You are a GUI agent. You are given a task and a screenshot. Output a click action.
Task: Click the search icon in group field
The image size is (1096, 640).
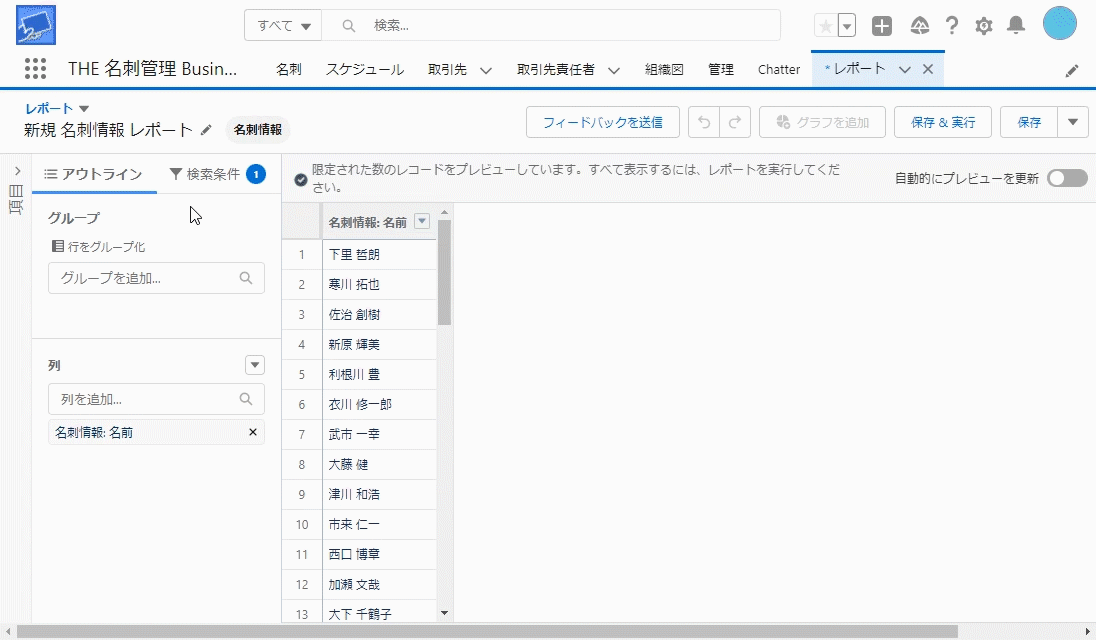pyautogui.click(x=246, y=278)
